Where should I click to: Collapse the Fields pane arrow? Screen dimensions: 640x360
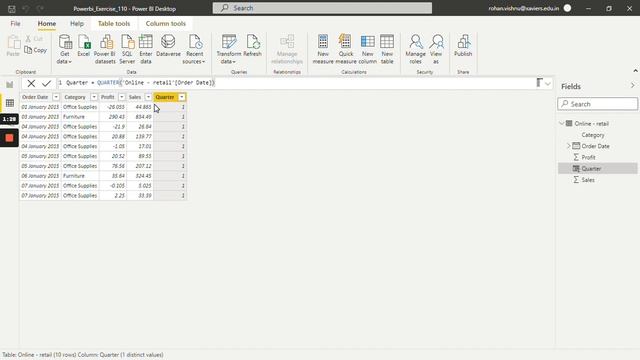[x=632, y=86]
